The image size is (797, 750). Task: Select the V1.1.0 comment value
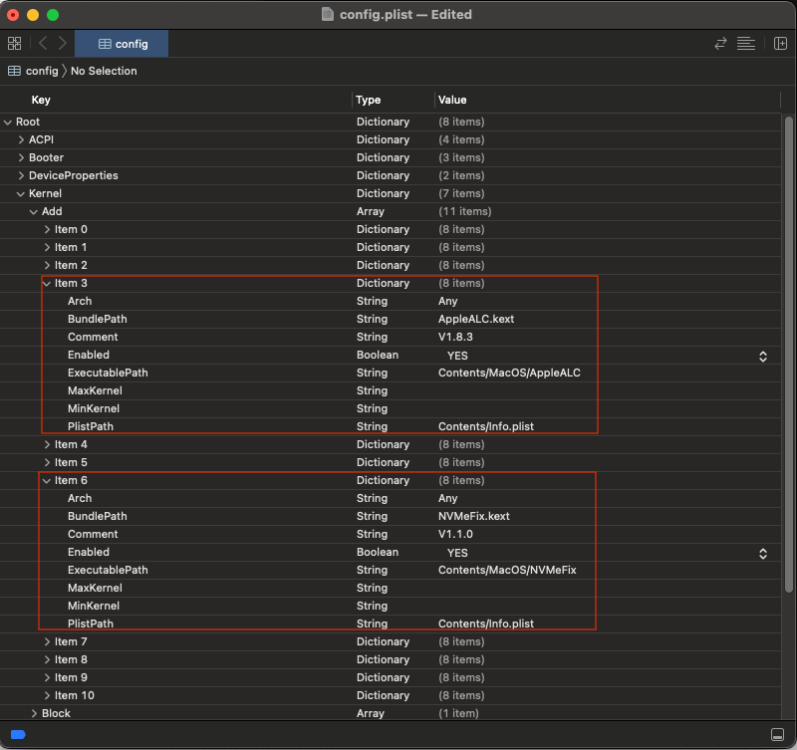point(455,534)
